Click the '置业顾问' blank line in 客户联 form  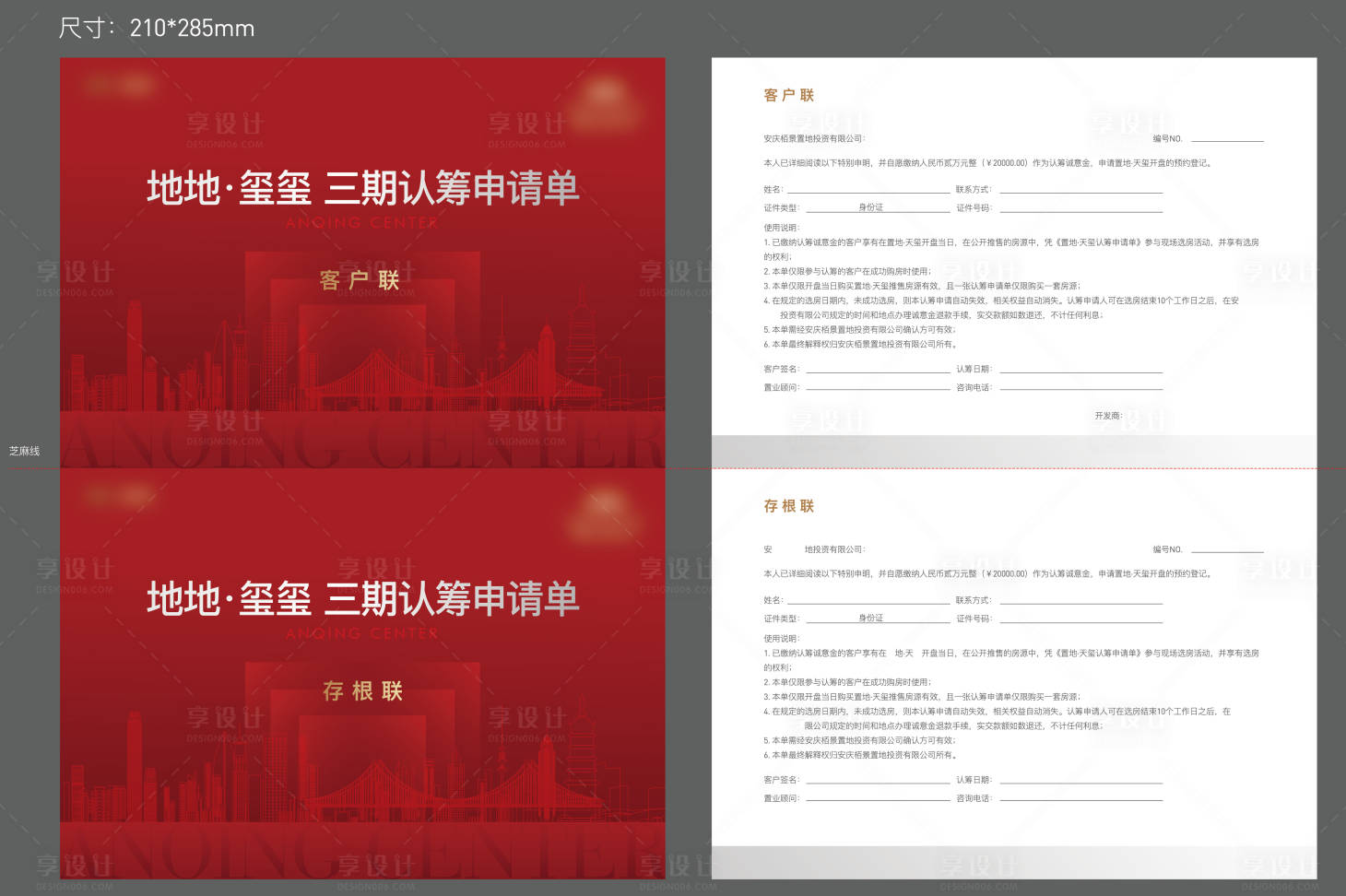(878, 390)
